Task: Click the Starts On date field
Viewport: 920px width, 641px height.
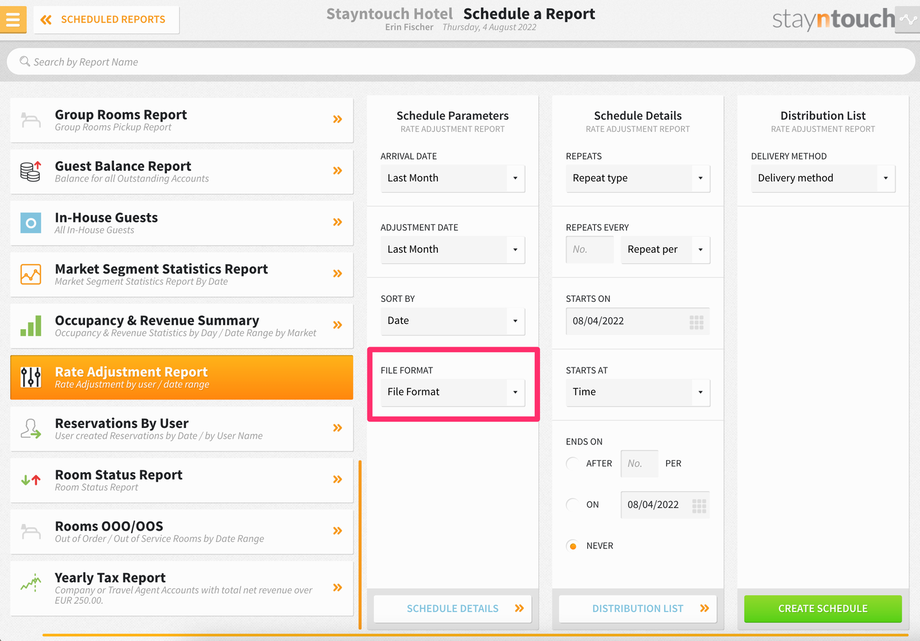Action: pos(638,321)
